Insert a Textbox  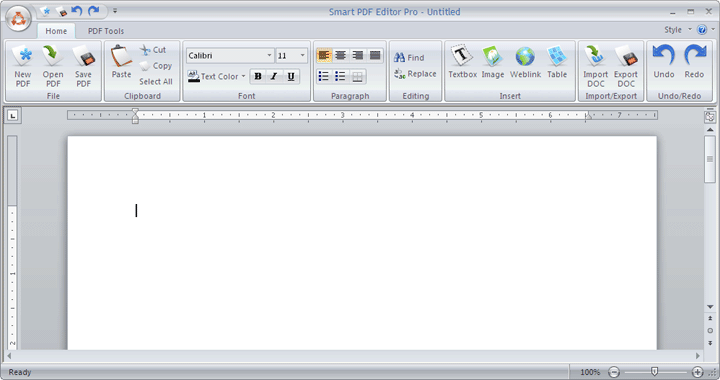click(x=462, y=62)
